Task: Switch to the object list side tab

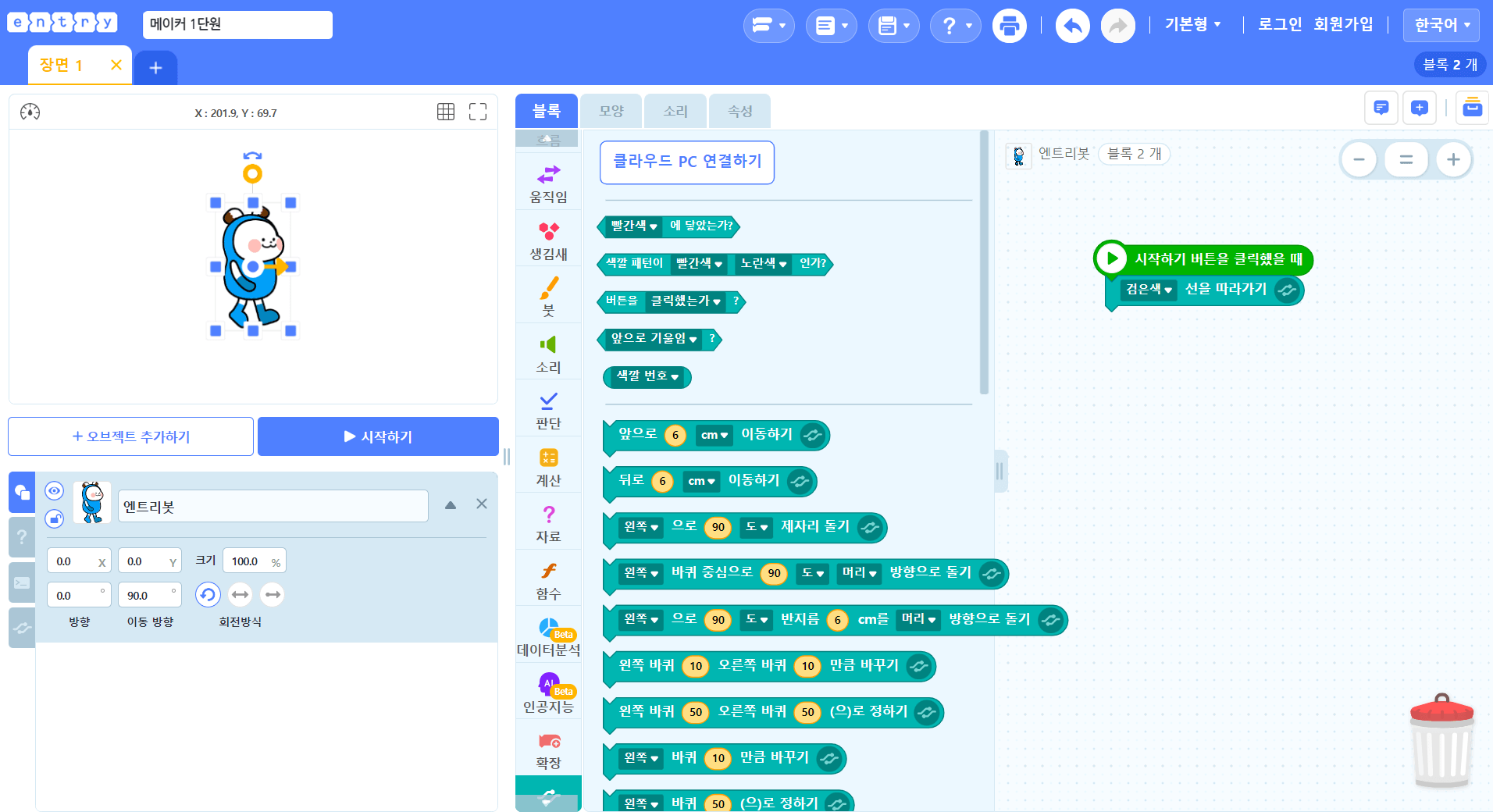Action: pos(22,492)
